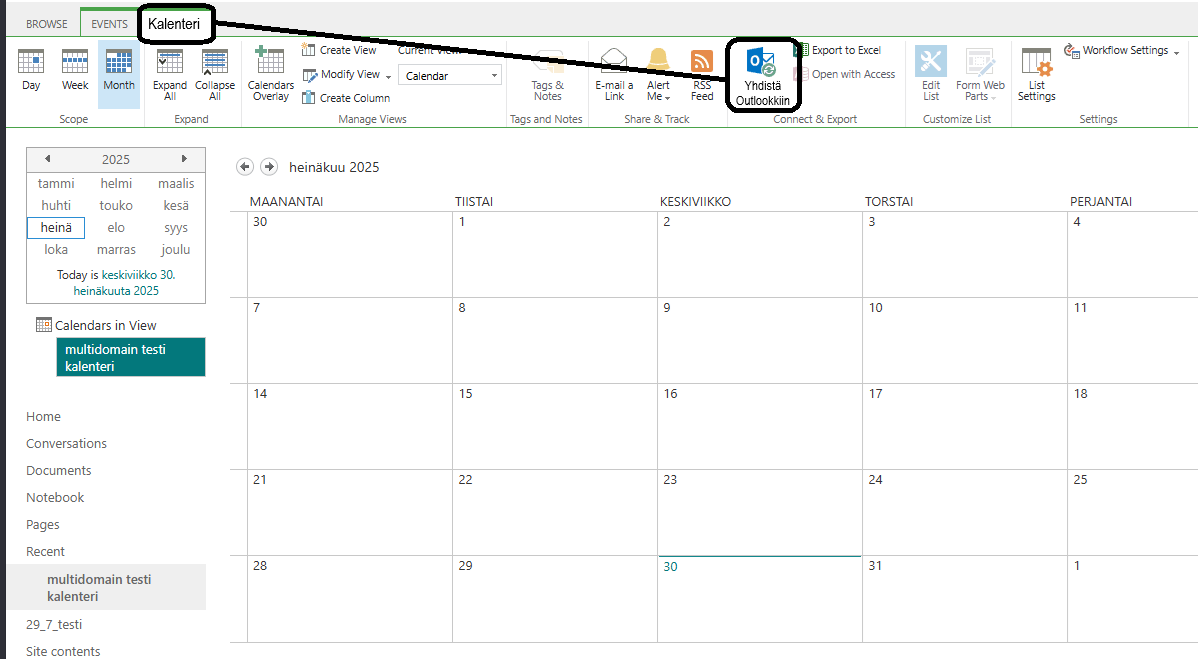The height and width of the screenshot is (659, 1198).
Task: Switch to the BROWSE tab
Action: [x=47, y=24]
